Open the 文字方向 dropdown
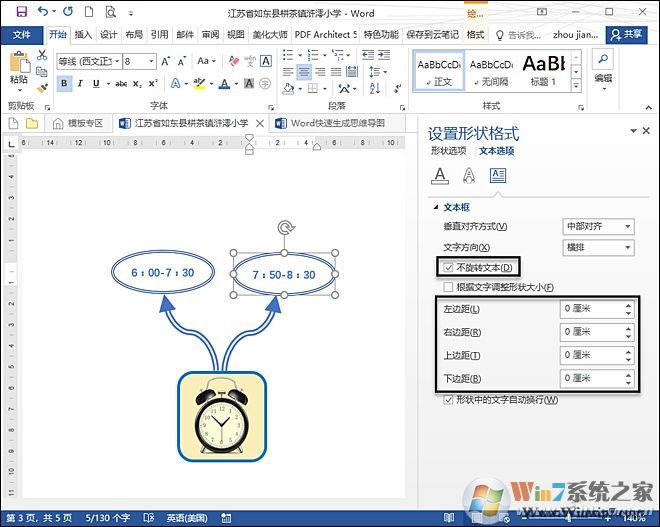Image resolution: width=660 pixels, height=527 pixels. pos(598,247)
